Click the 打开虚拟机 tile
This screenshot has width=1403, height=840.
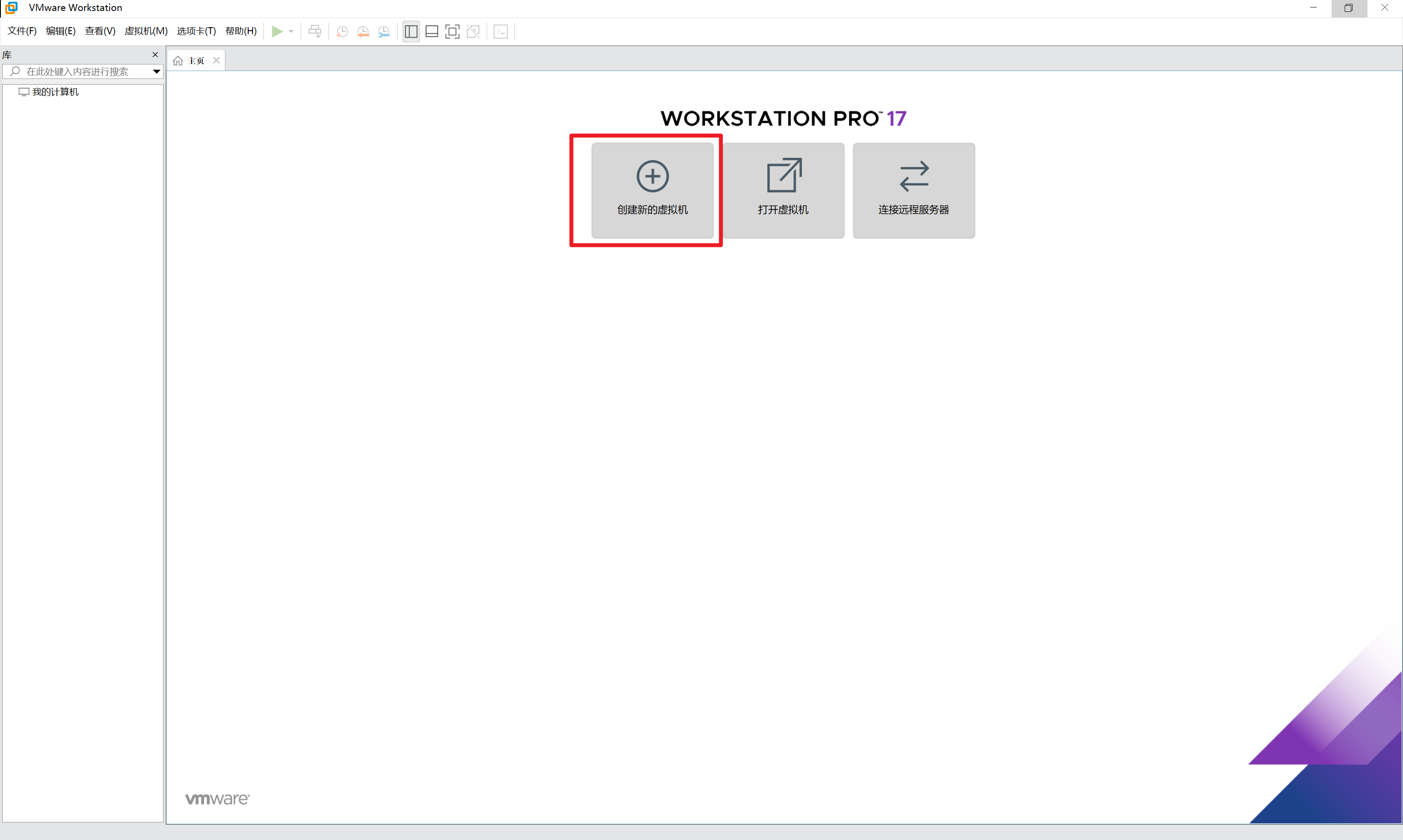click(783, 191)
